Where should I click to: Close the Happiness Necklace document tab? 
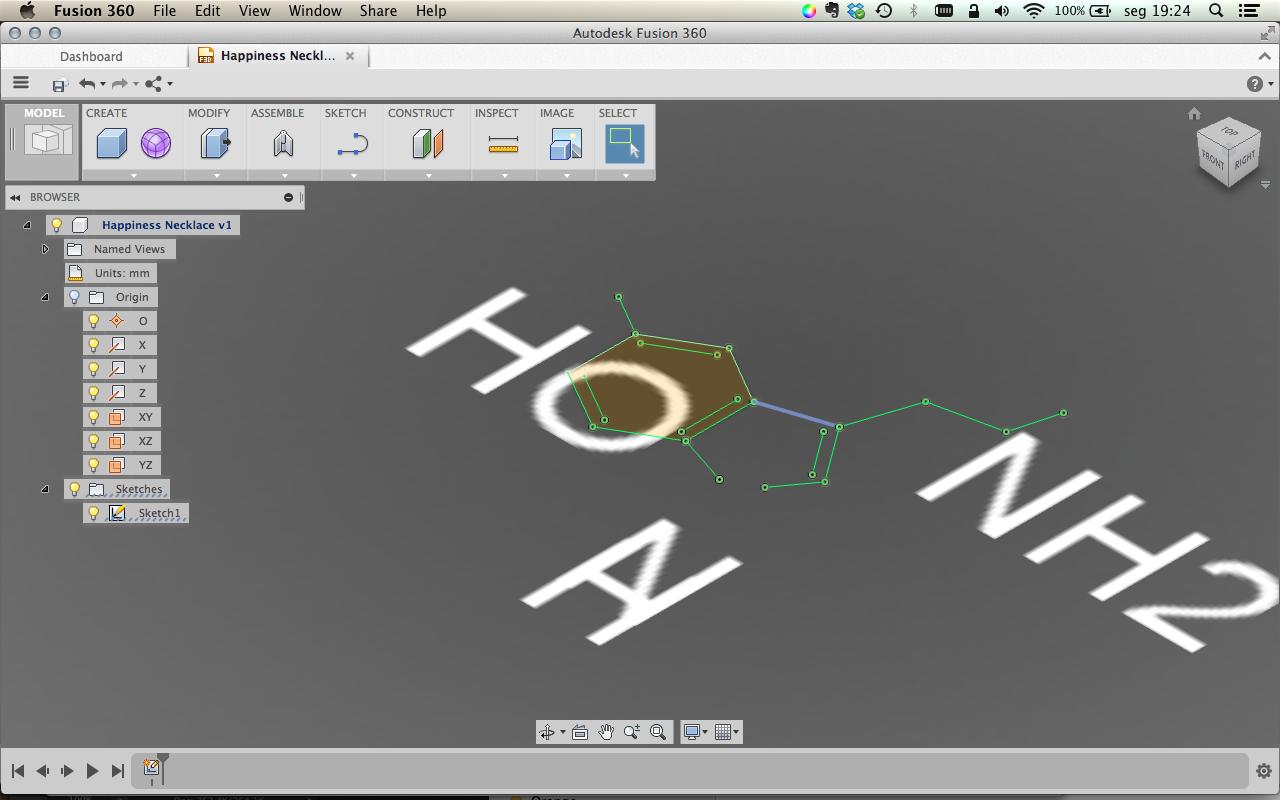coord(350,56)
